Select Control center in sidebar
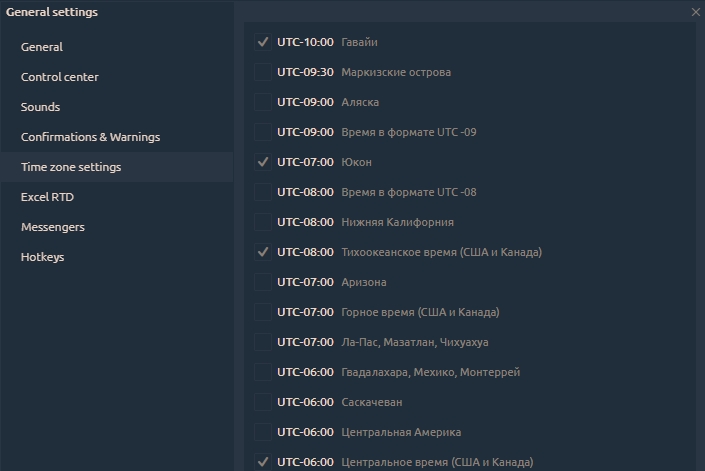Image resolution: width=705 pixels, height=471 pixels. click(60, 77)
